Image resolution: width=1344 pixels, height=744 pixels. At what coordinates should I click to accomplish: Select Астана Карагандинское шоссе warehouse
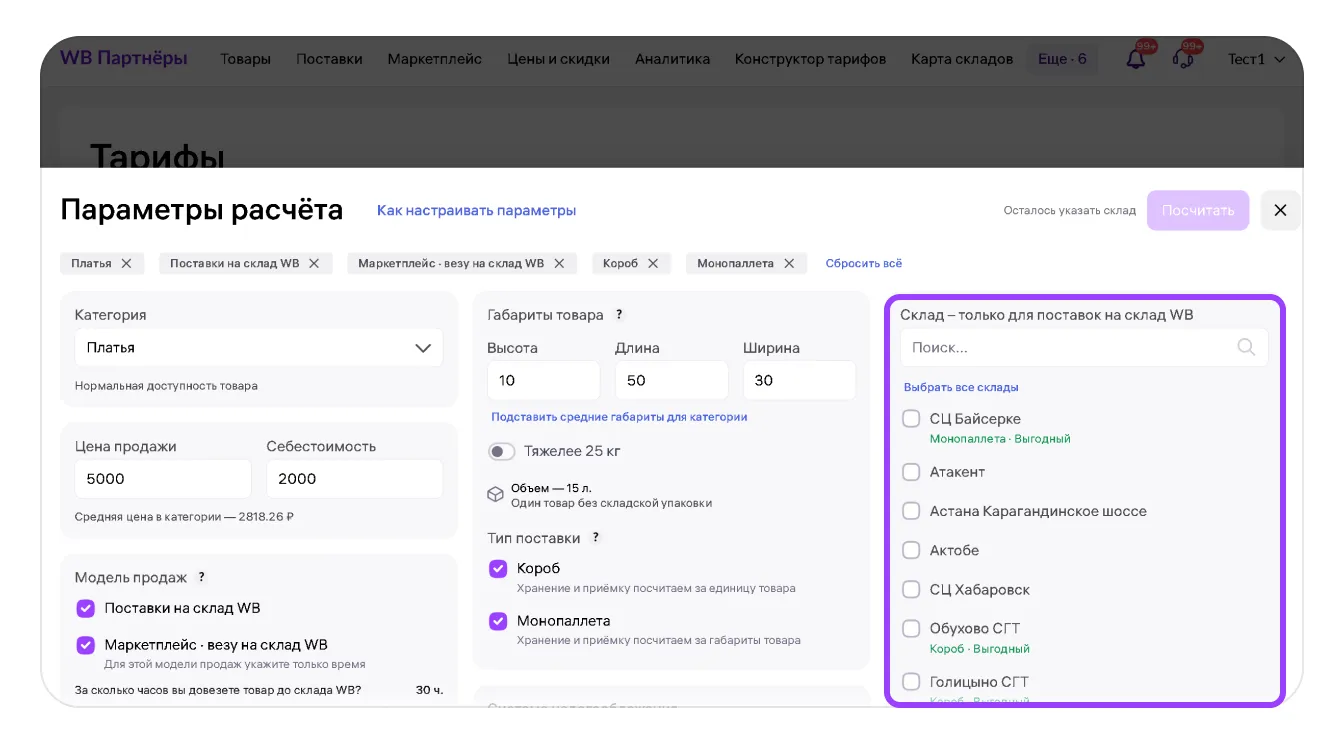click(911, 511)
